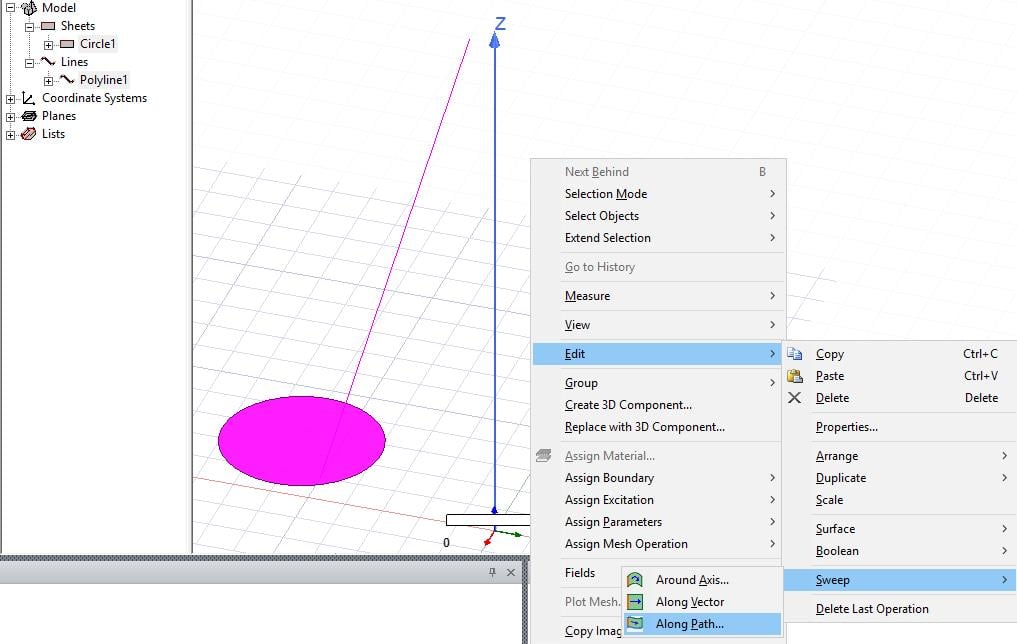Viewport: 1017px width, 644px height.
Task: Select Paste in Edit submenu
Action: [x=900, y=376]
